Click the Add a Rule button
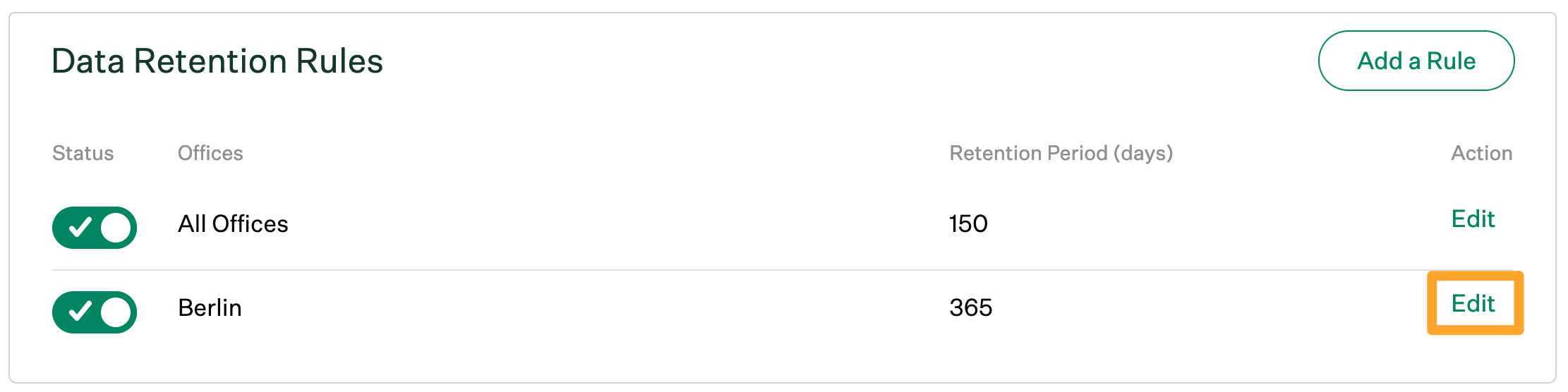This screenshot has height=392, width=1568. 1416,61
